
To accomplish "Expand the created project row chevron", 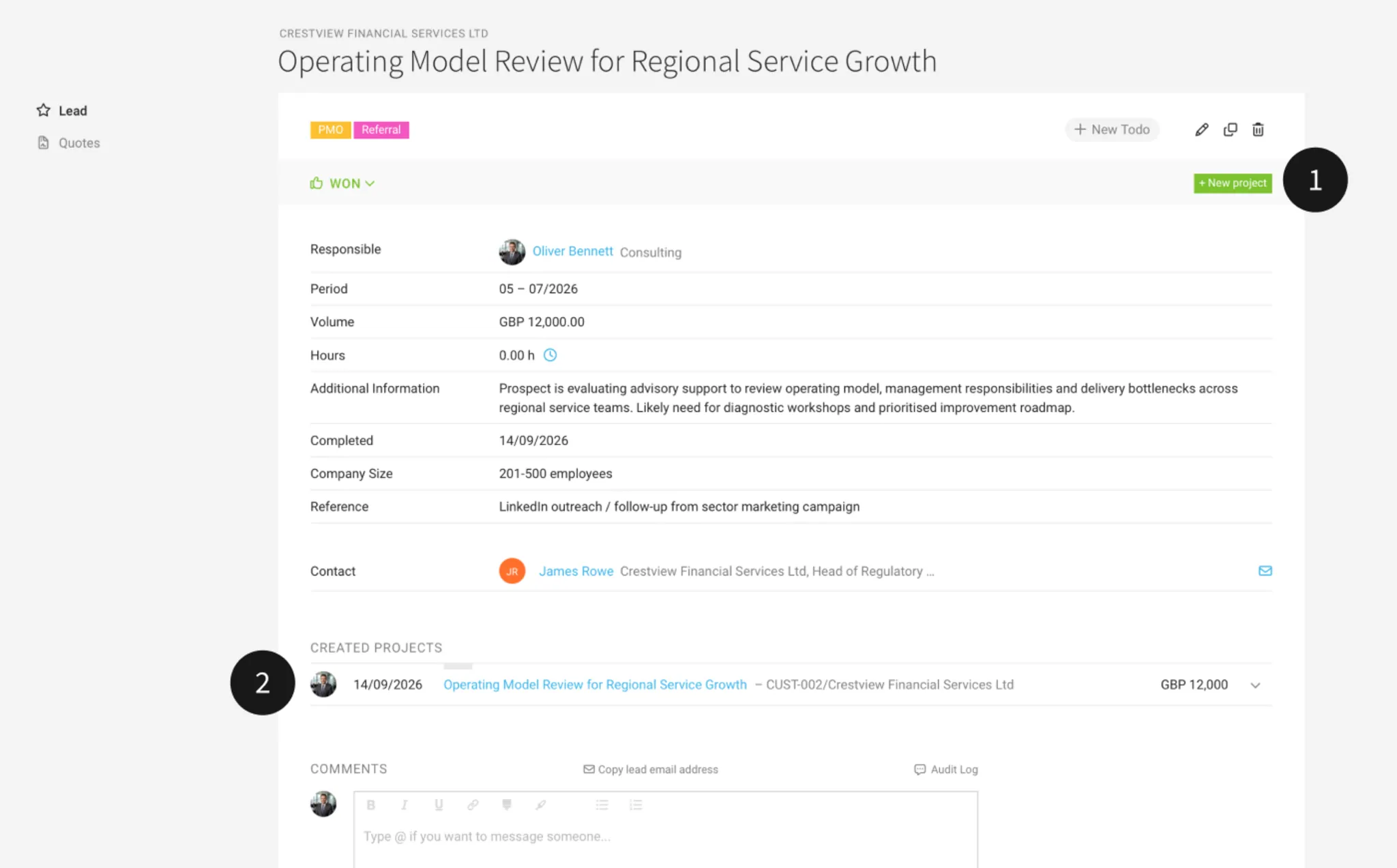I will pyautogui.click(x=1255, y=685).
